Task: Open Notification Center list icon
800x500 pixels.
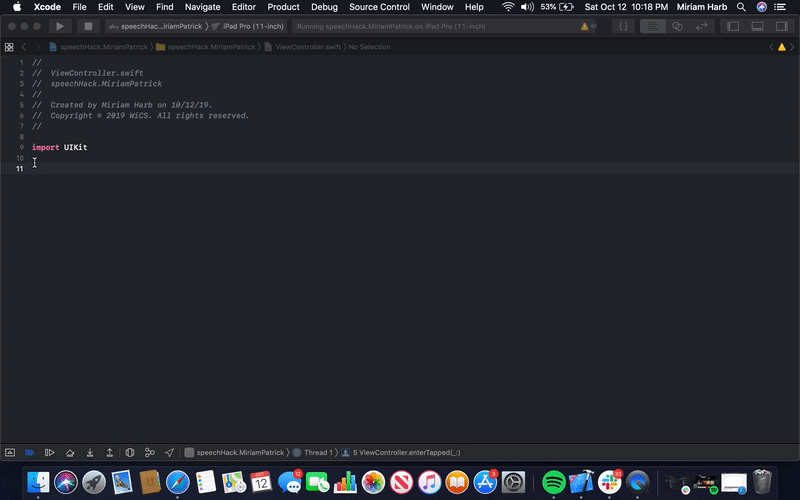Action: [x=780, y=7]
